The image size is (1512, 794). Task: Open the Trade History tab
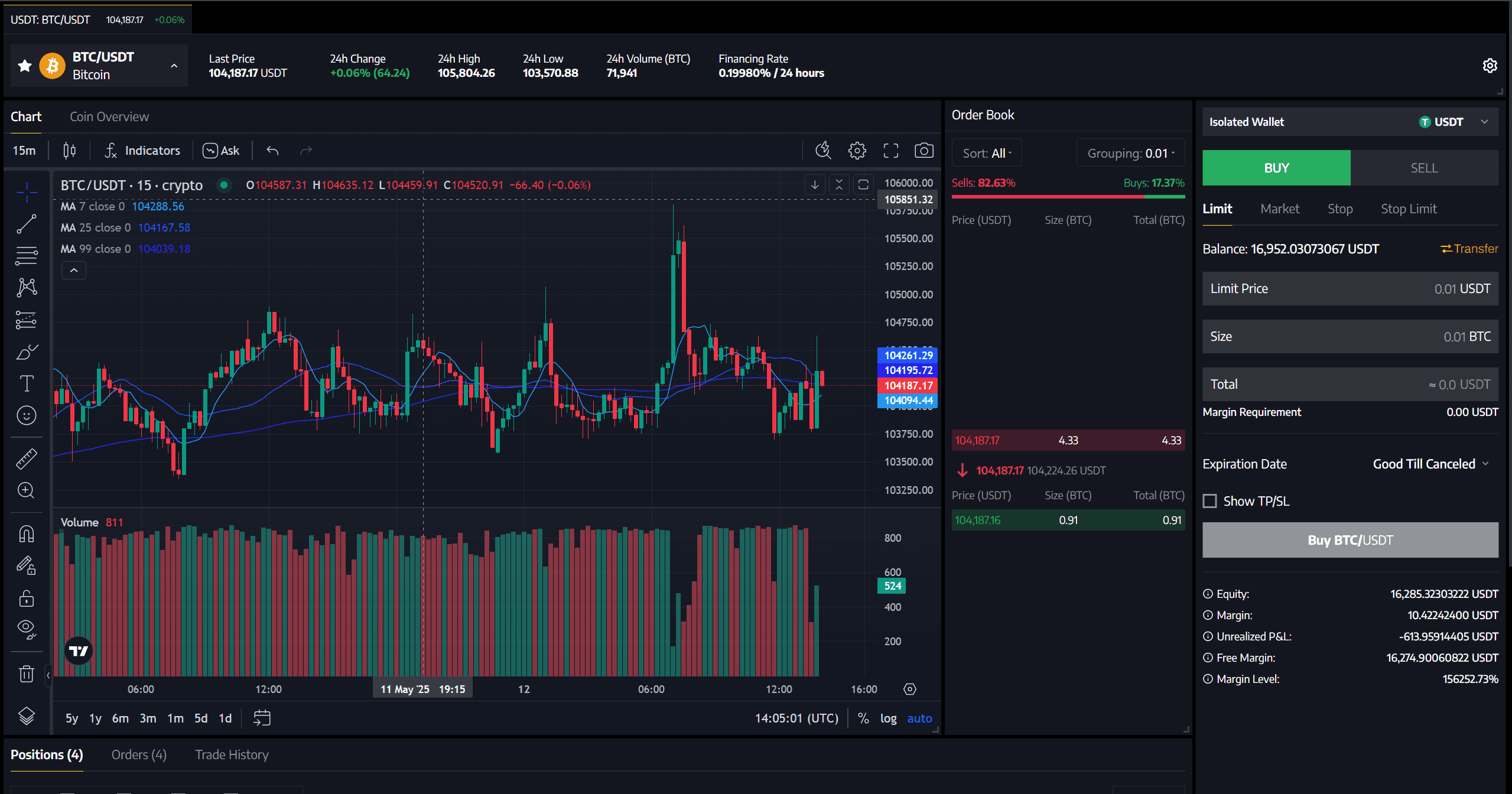(x=232, y=754)
